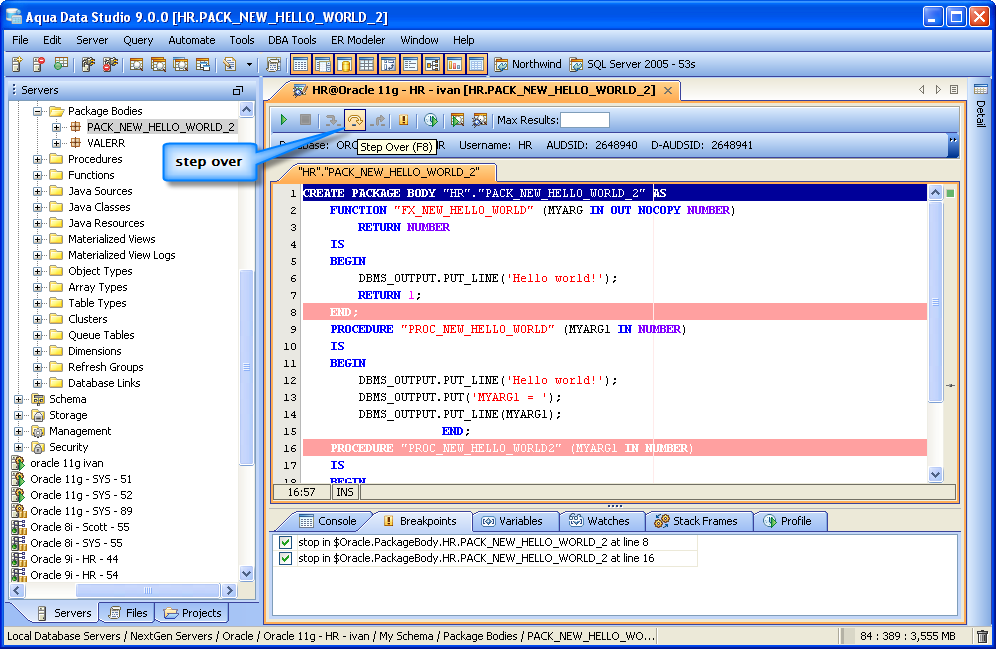Click the green Run debugger button
Viewport: 996px width, 649px height.
(x=284, y=120)
